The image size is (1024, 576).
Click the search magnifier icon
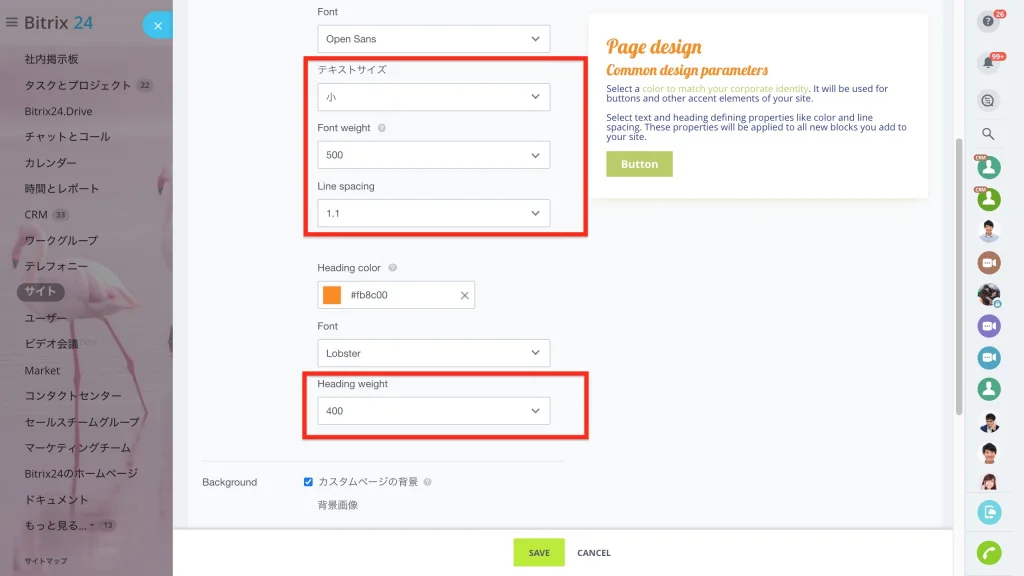click(x=988, y=134)
